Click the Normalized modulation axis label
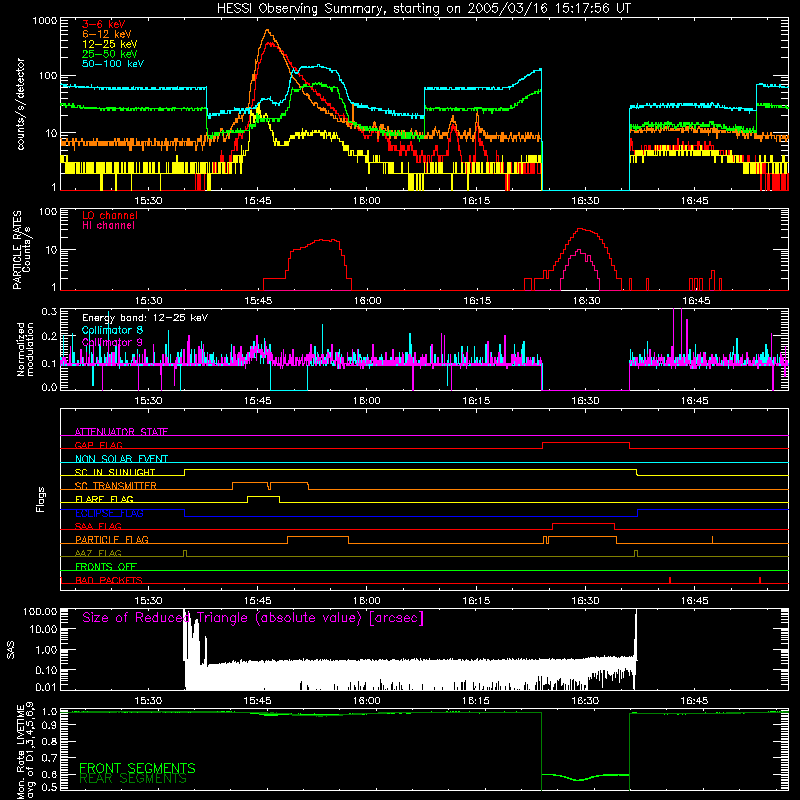This screenshot has width=800, height=800. click(x=25, y=349)
